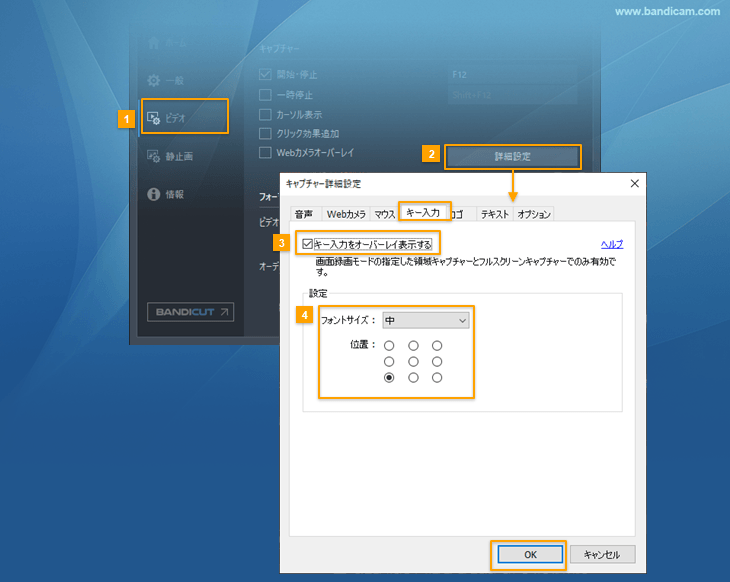Select center position radio button

pos(413,361)
